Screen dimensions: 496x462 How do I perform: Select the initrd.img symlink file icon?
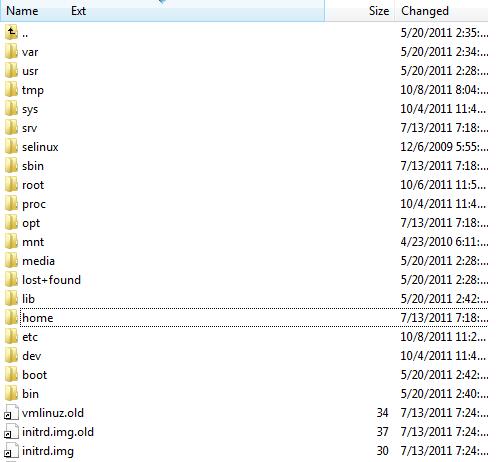pos(11,451)
